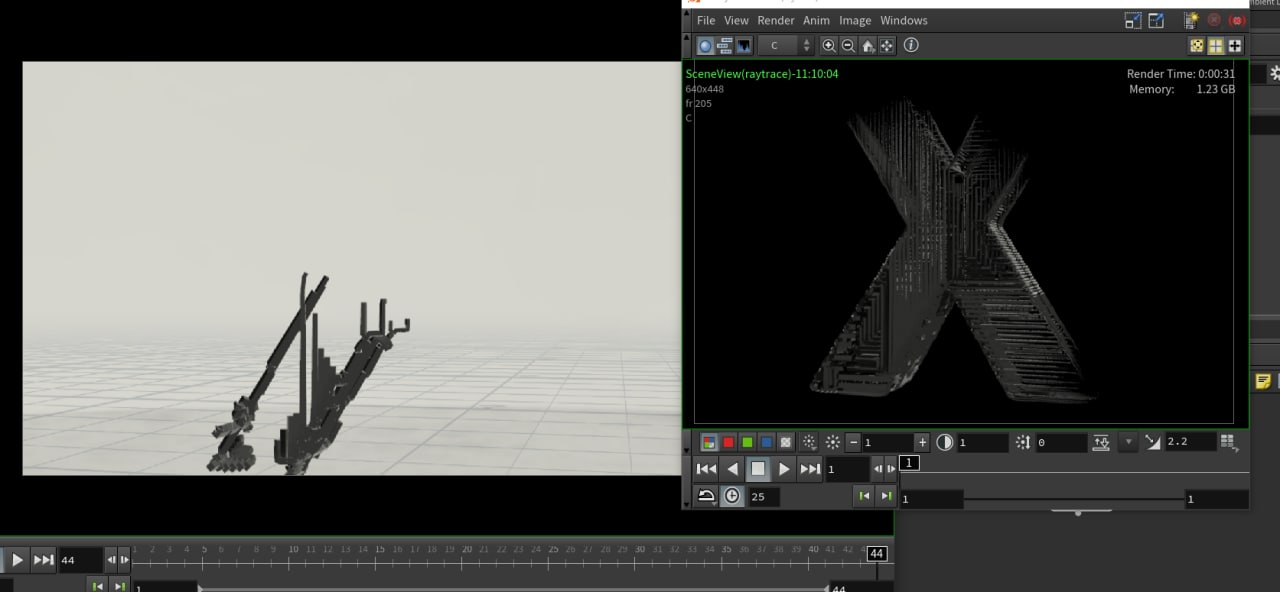The height and width of the screenshot is (592, 1280).
Task: Toggle the blue channel display
Action: click(x=766, y=442)
